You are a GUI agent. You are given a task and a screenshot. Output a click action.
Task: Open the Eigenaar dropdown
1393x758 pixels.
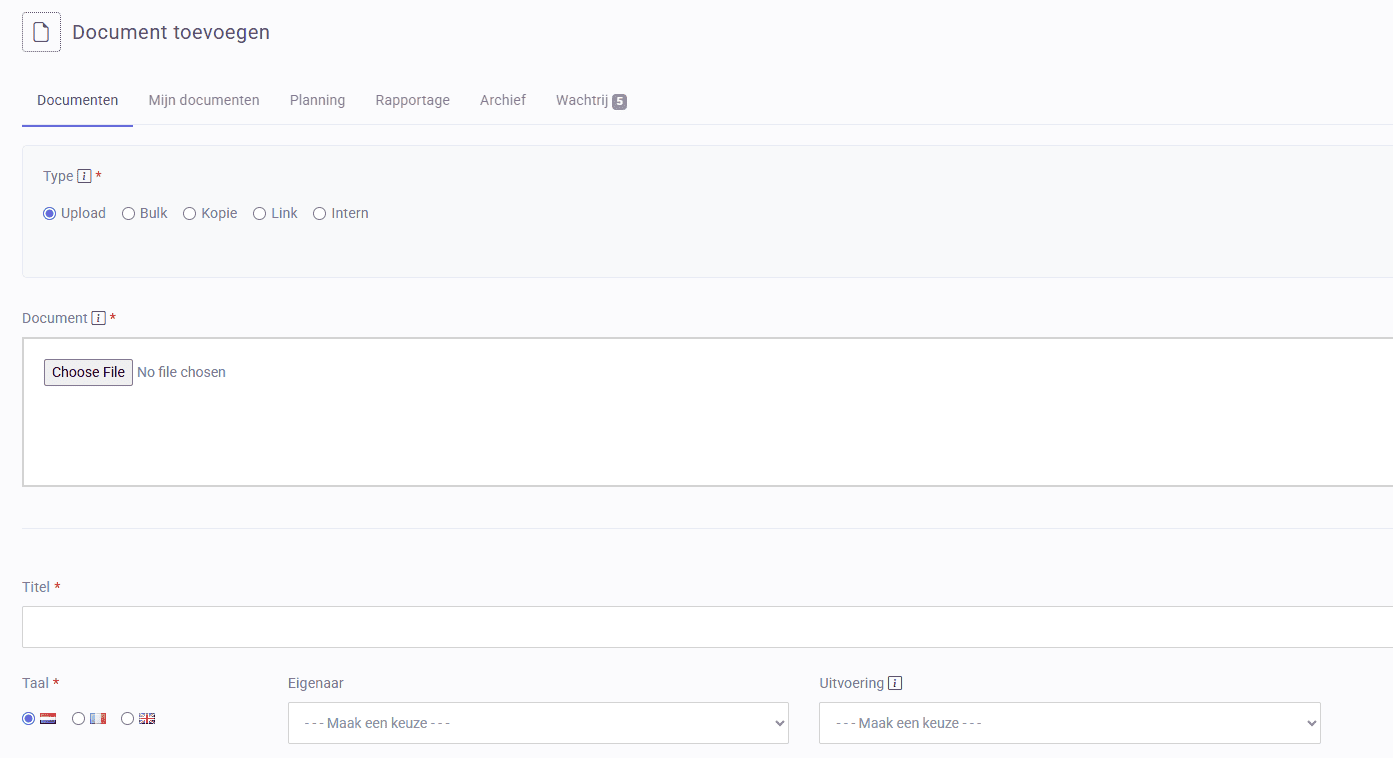coord(538,723)
